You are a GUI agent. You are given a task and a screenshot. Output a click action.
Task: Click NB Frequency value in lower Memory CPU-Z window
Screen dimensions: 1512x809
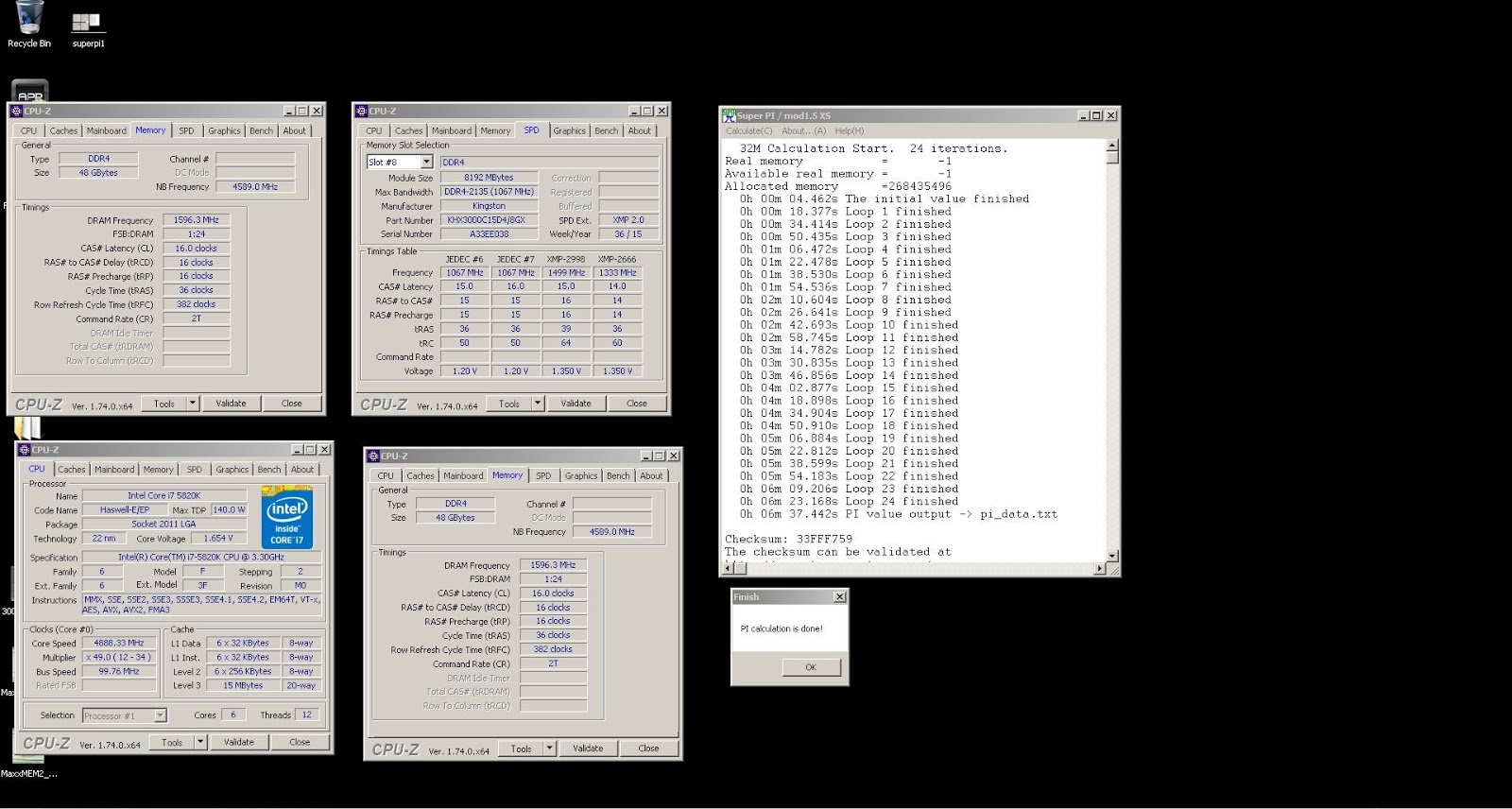coord(612,532)
